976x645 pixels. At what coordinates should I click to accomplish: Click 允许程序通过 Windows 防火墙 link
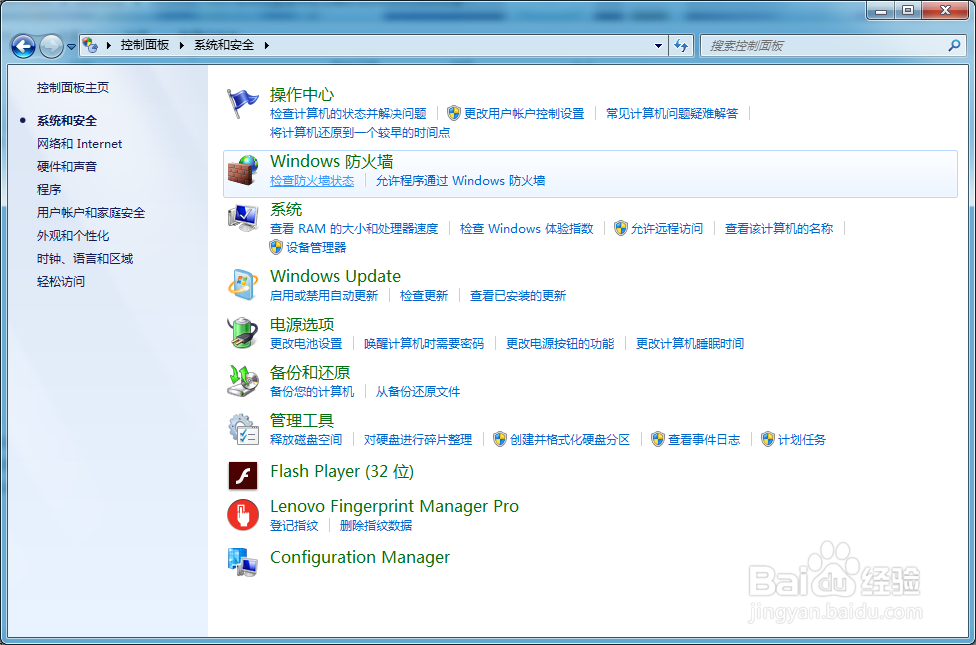pos(461,181)
